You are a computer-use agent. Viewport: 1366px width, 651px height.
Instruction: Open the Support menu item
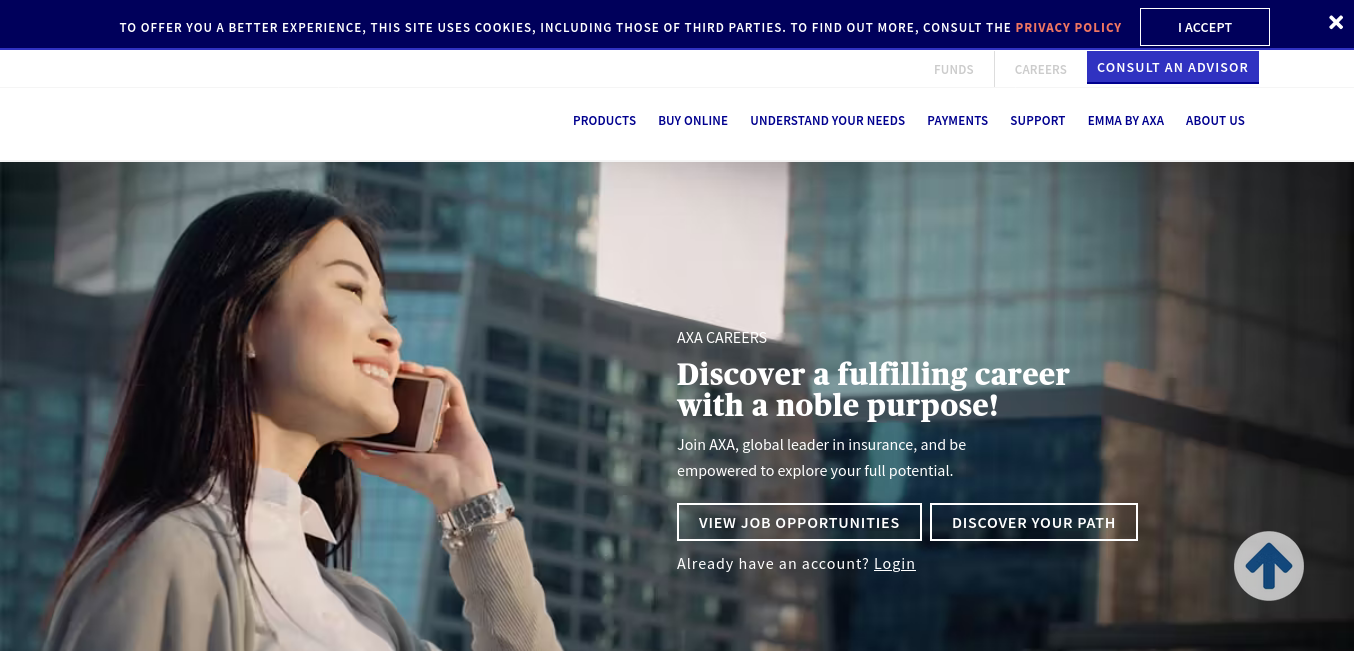1037,120
